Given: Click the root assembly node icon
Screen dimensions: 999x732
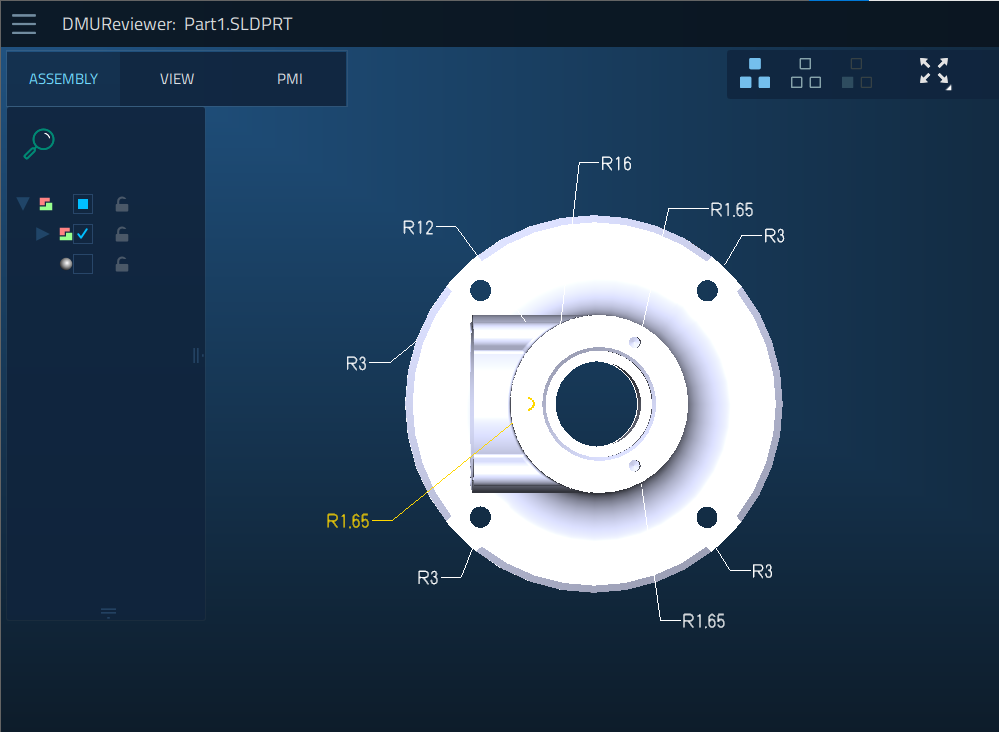Looking at the screenshot, I should click(x=46, y=204).
